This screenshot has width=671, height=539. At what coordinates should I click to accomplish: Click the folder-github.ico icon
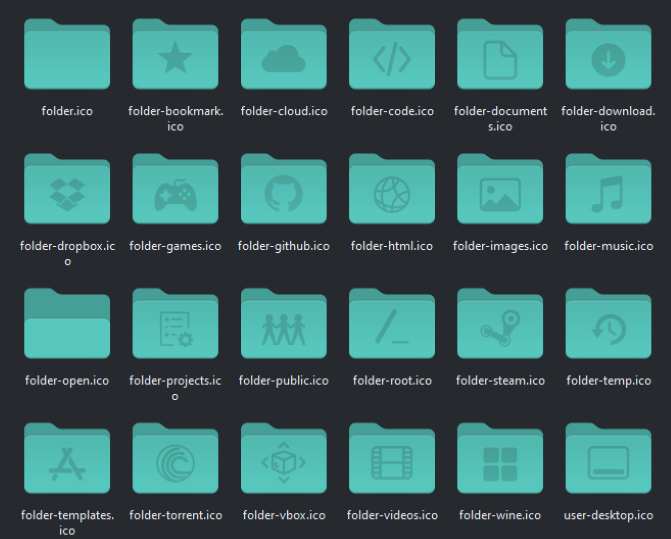pyautogui.click(x=283, y=194)
